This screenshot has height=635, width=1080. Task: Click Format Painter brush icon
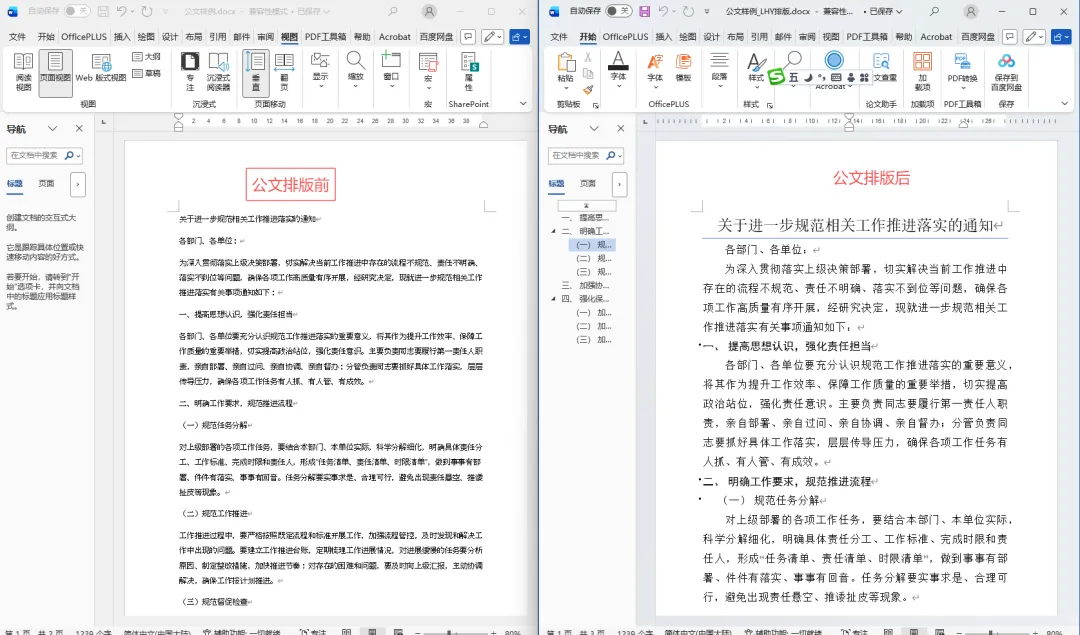pos(588,90)
